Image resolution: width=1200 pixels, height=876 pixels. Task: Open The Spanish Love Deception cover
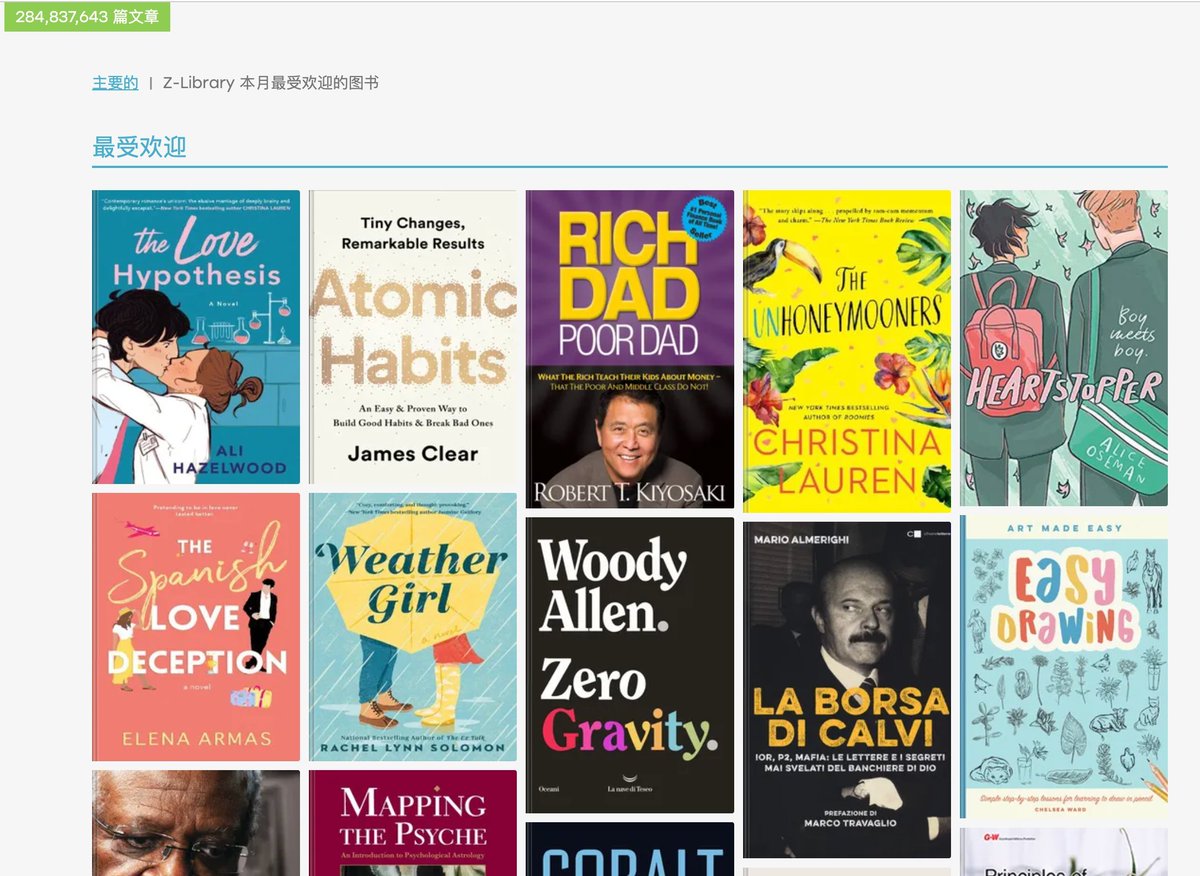[196, 627]
